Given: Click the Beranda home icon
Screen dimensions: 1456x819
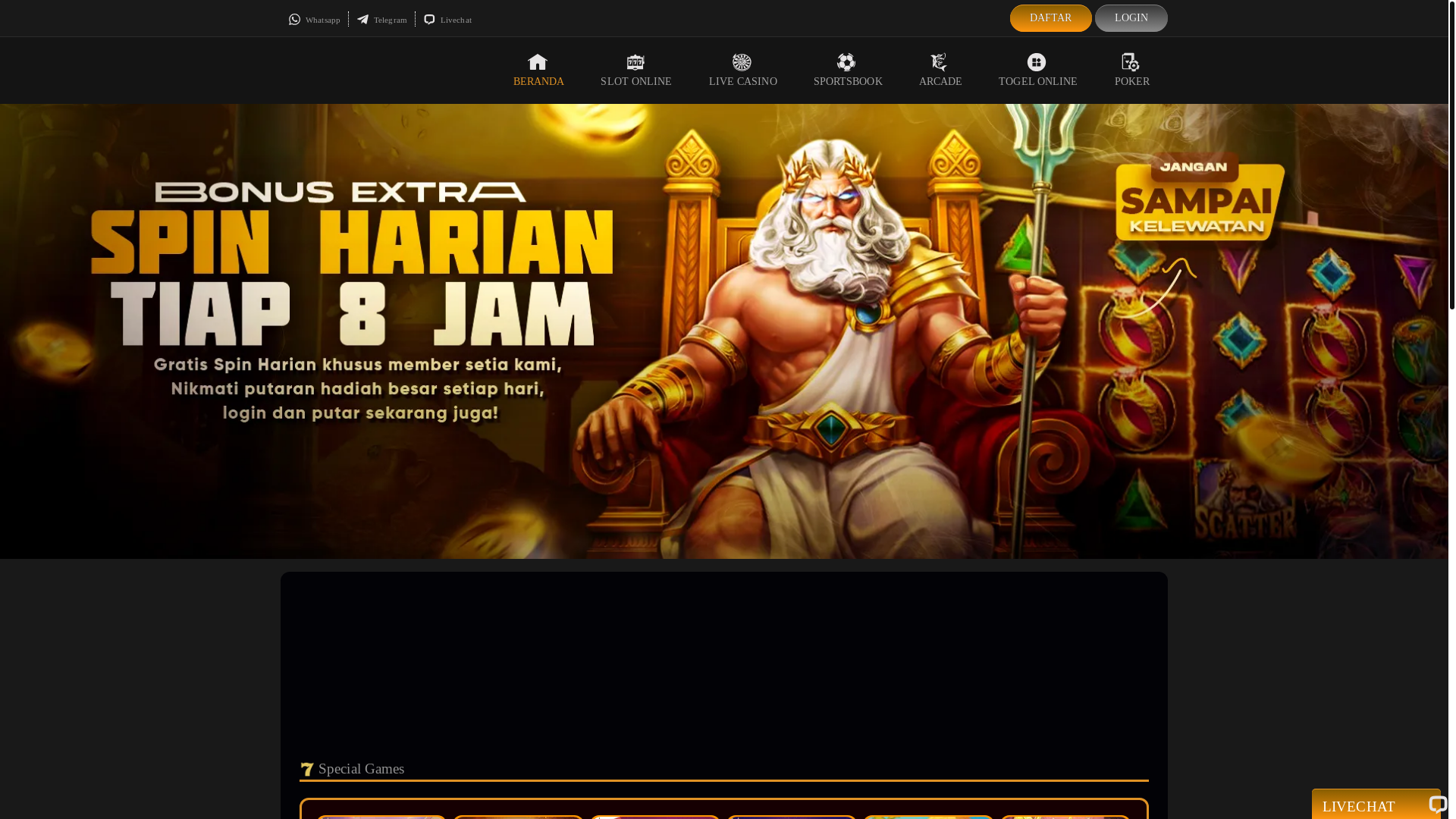Looking at the screenshot, I should pos(538,62).
